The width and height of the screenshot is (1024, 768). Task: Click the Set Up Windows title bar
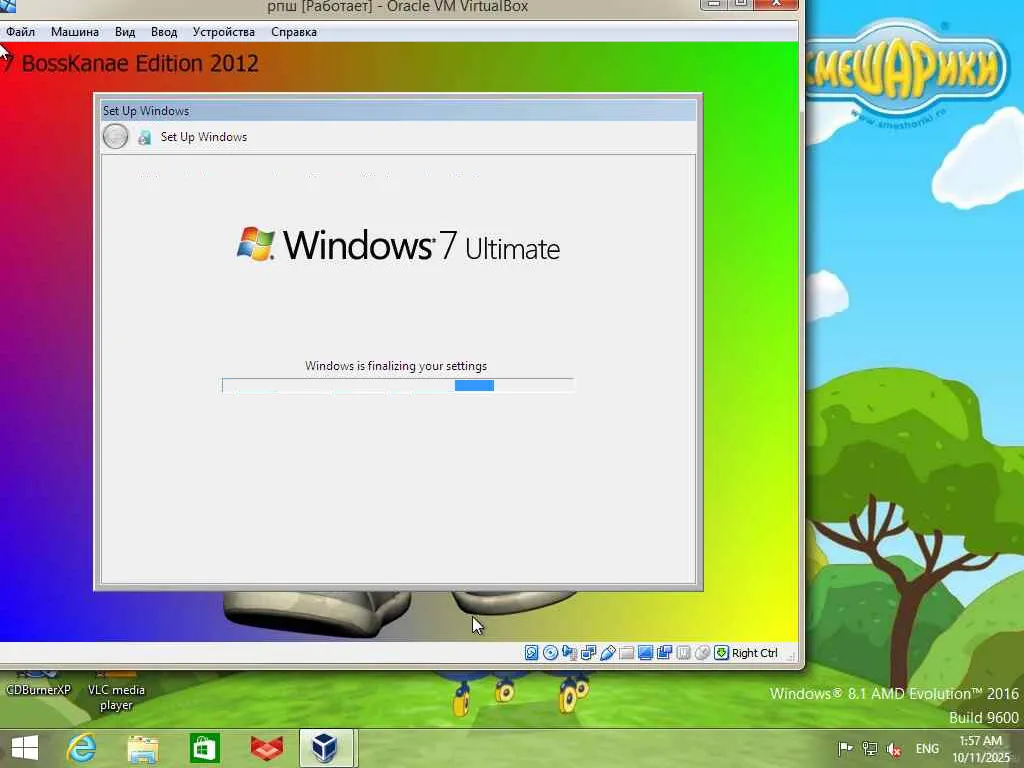398,110
